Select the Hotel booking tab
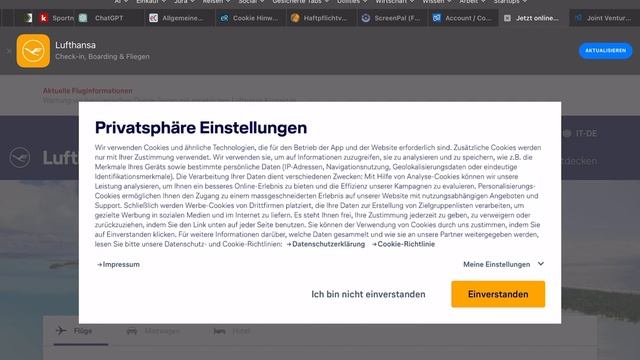 [232, 331]
